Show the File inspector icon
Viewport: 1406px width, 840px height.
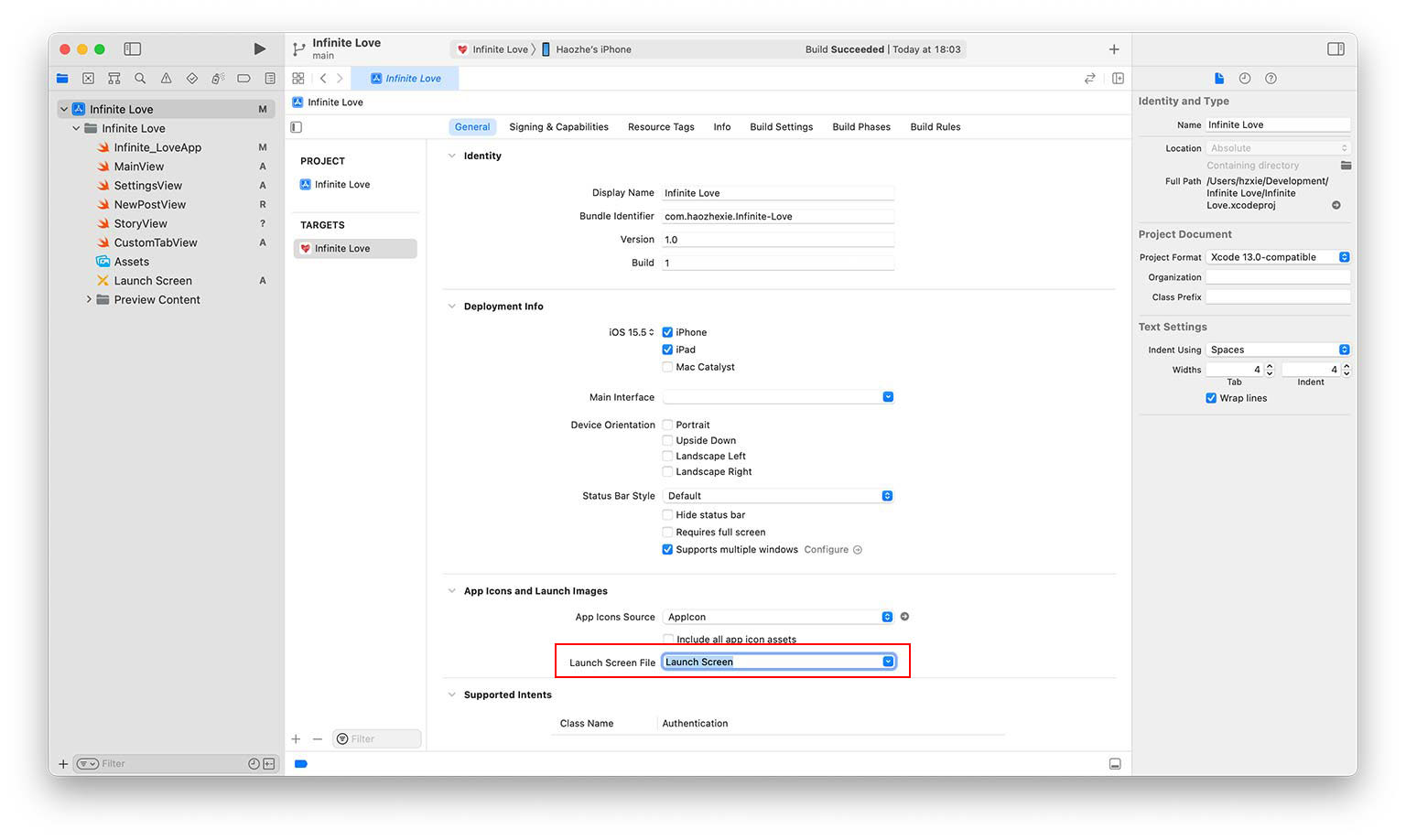click(1219, 79)
